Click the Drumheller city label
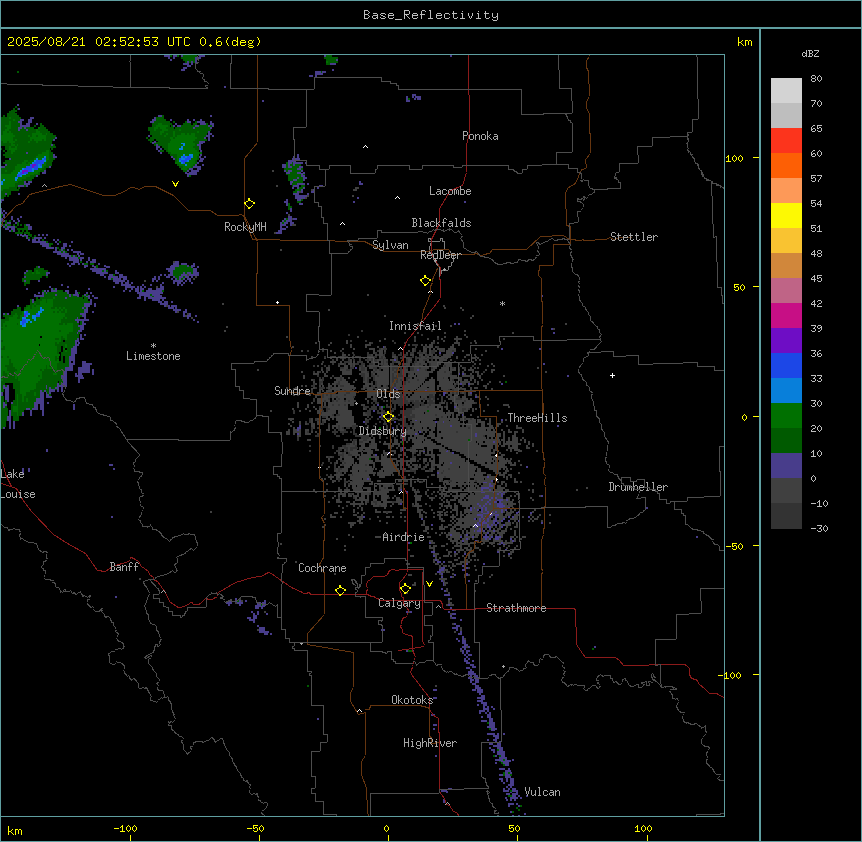Screen dimensions: 862x842 pos(638,487)
